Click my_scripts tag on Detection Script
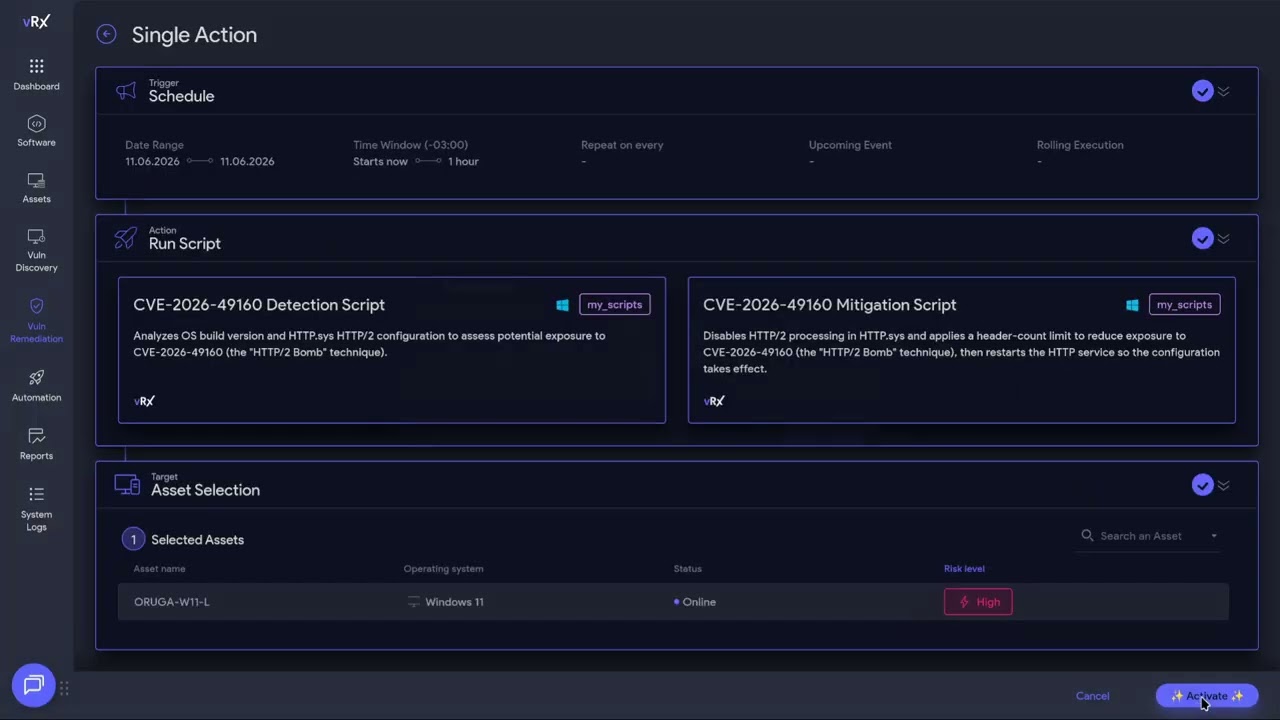The height and width of the screenshot is (720, 1280). point(614,305)
